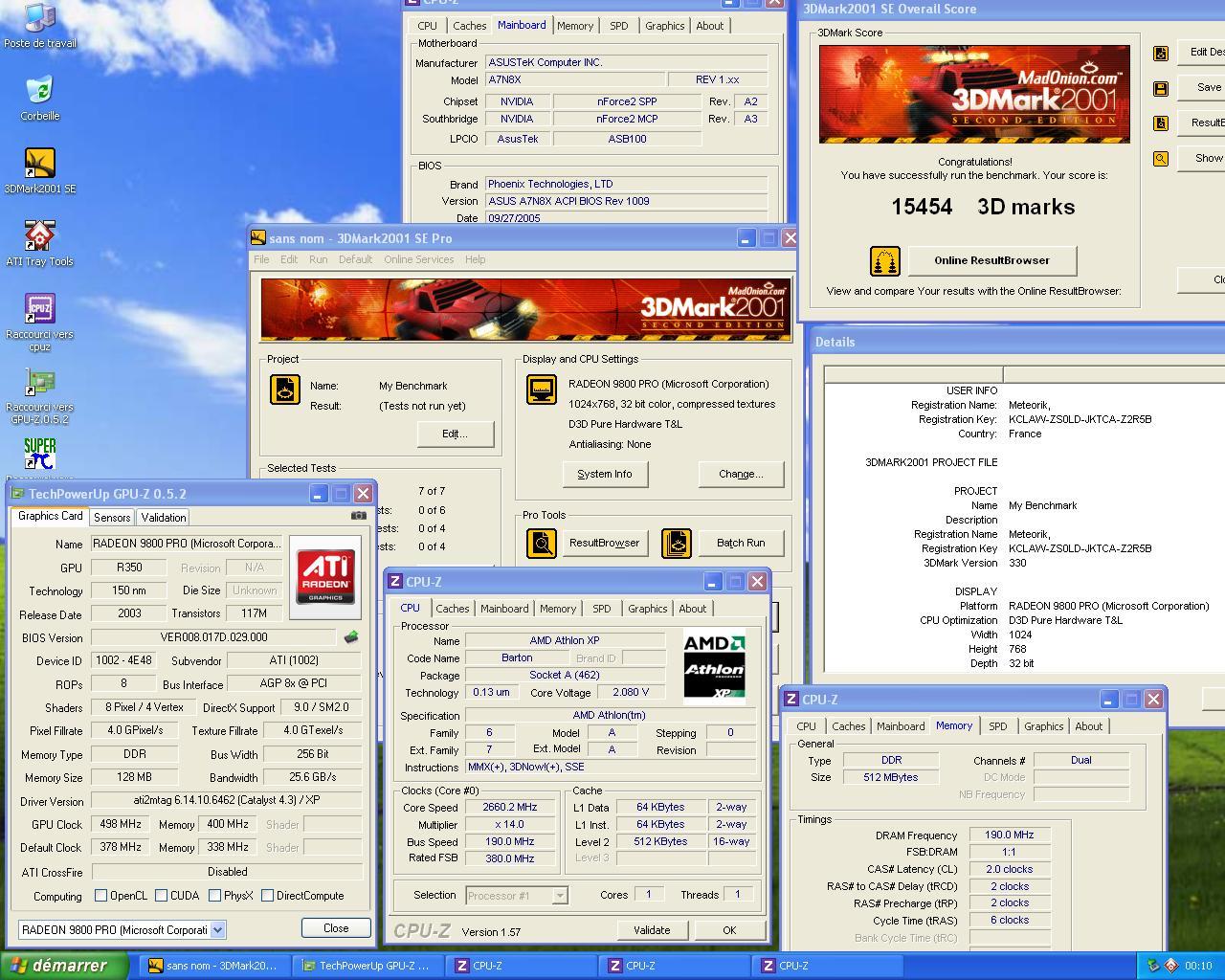The width and height of the screenshot is (1225, 980).
Task: Click the AMD Athlon XP logo in CPU-Z
Action: click(x=714, y=665)
